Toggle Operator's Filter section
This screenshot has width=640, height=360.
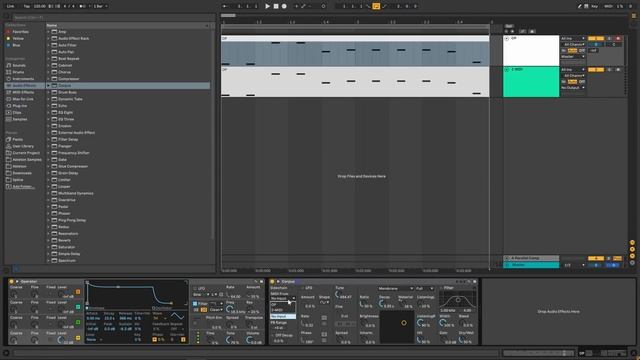(195, 304)
